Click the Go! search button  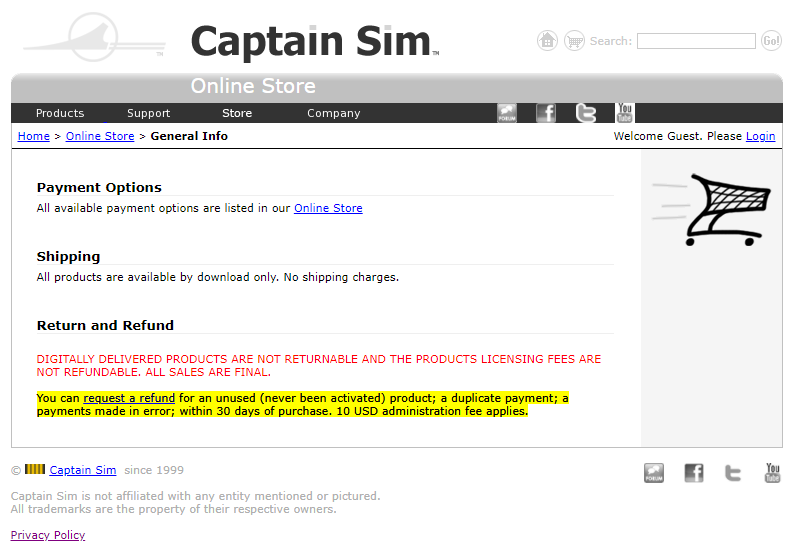pos(771,41)
